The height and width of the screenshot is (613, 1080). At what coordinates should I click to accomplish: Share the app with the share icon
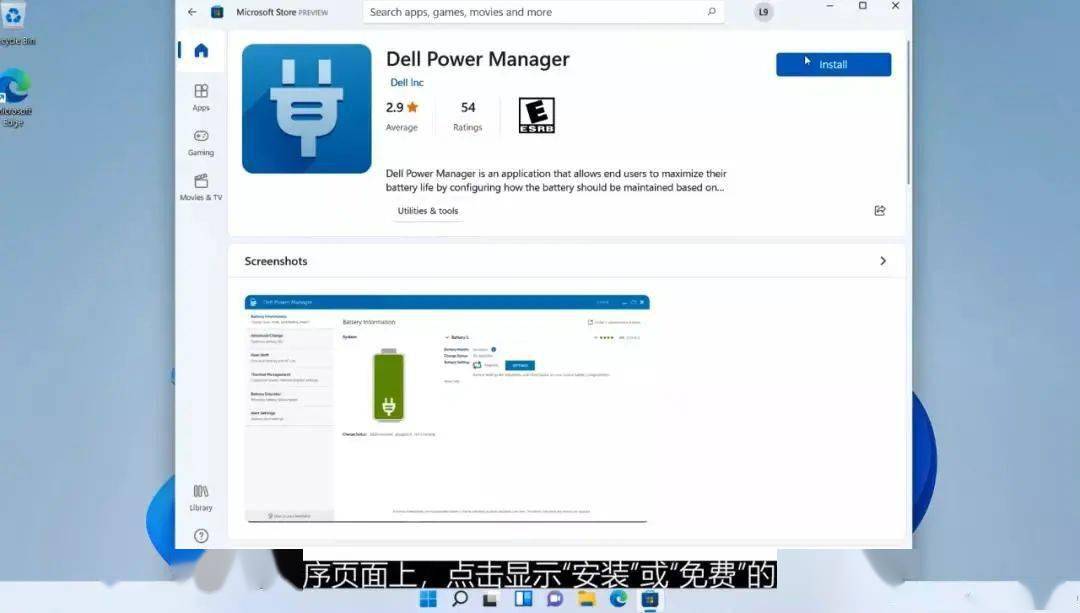click(x=880, y=211)
